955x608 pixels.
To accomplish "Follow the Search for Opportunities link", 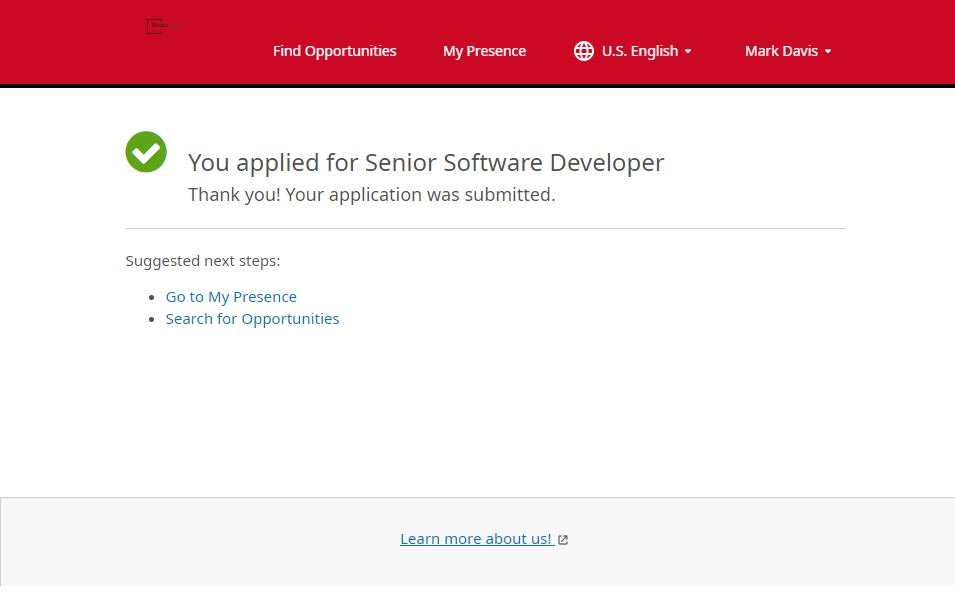I will click(x=252, y=319).
